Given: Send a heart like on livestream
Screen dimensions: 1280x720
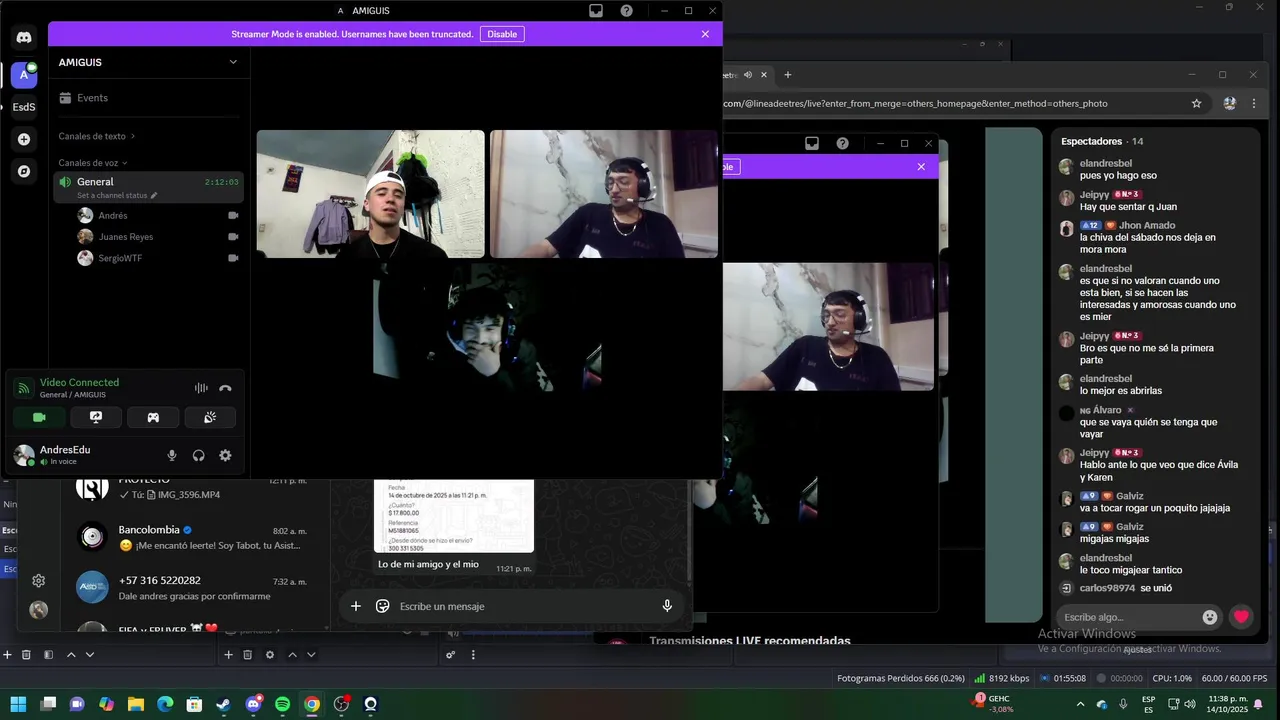Looking at the screenshot, I should click(1241, 617).
